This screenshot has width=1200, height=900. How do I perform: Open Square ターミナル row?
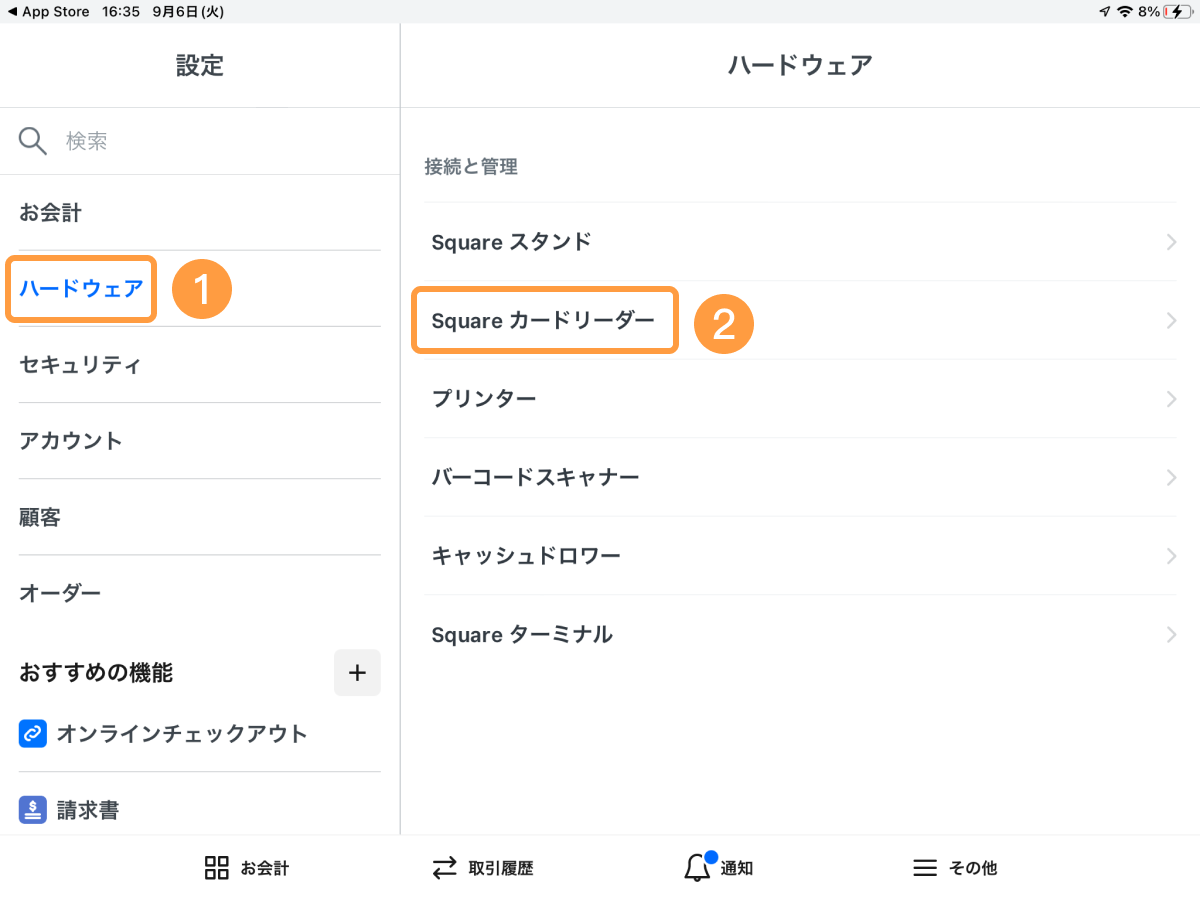(x=800, y=634)
